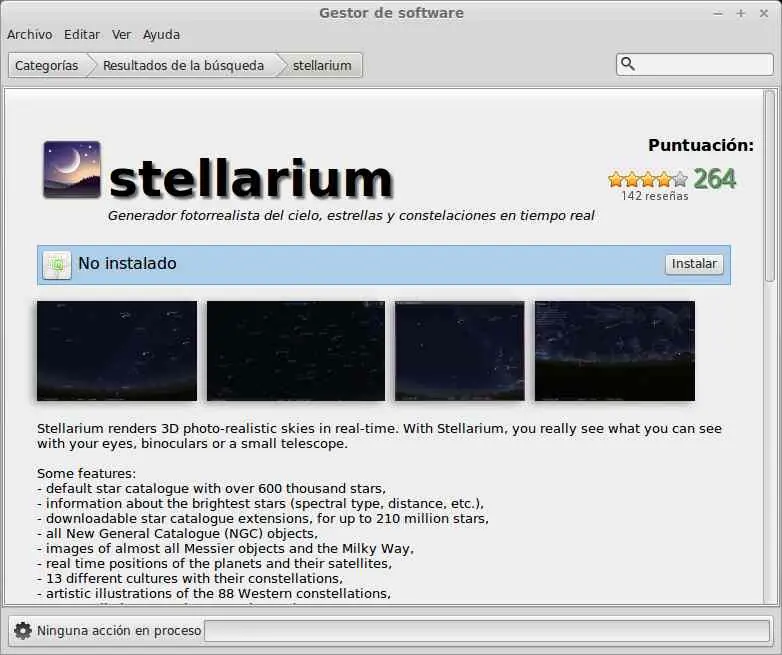Open the first Stellarium screenshot thumbnail

pos(117,351)
